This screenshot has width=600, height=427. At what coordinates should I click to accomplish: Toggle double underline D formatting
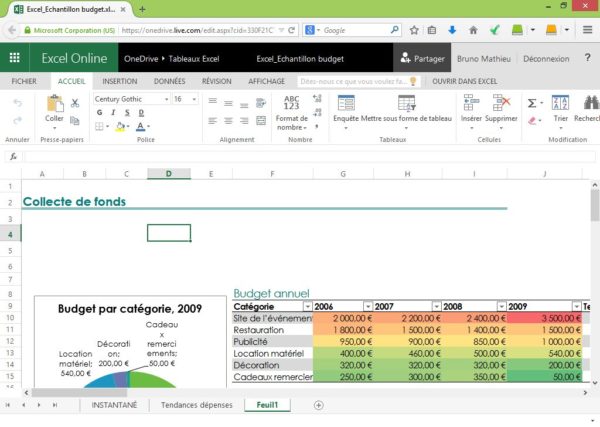point(141,112)
